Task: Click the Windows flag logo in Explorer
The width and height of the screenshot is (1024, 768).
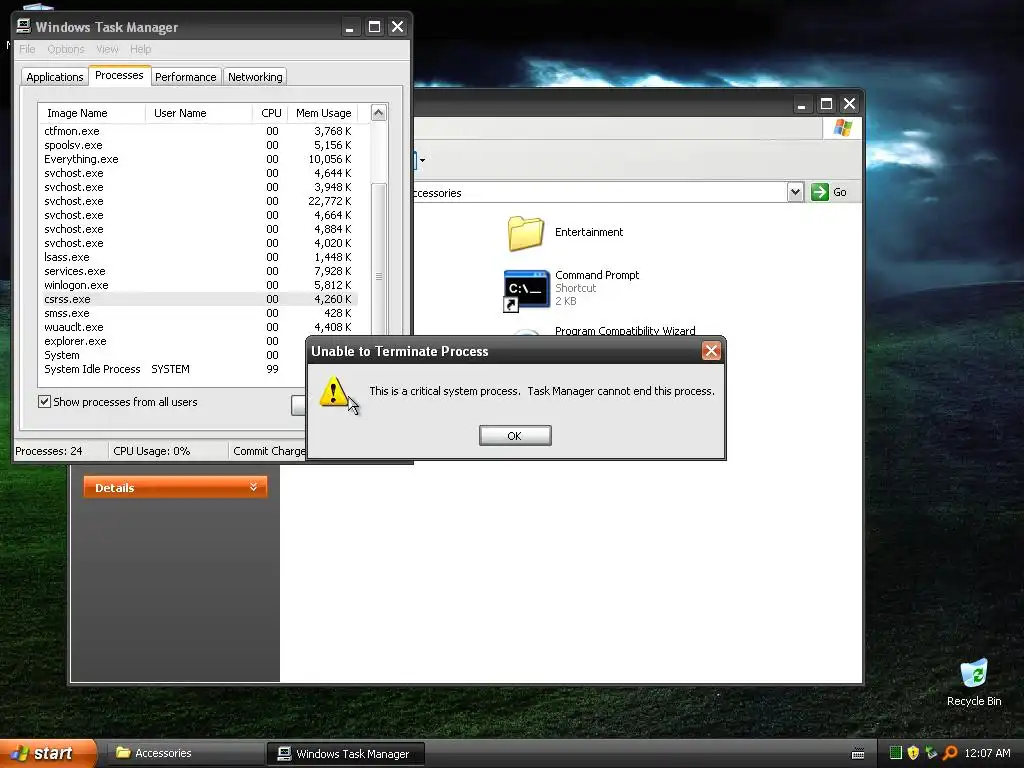Action: point(842,127)
